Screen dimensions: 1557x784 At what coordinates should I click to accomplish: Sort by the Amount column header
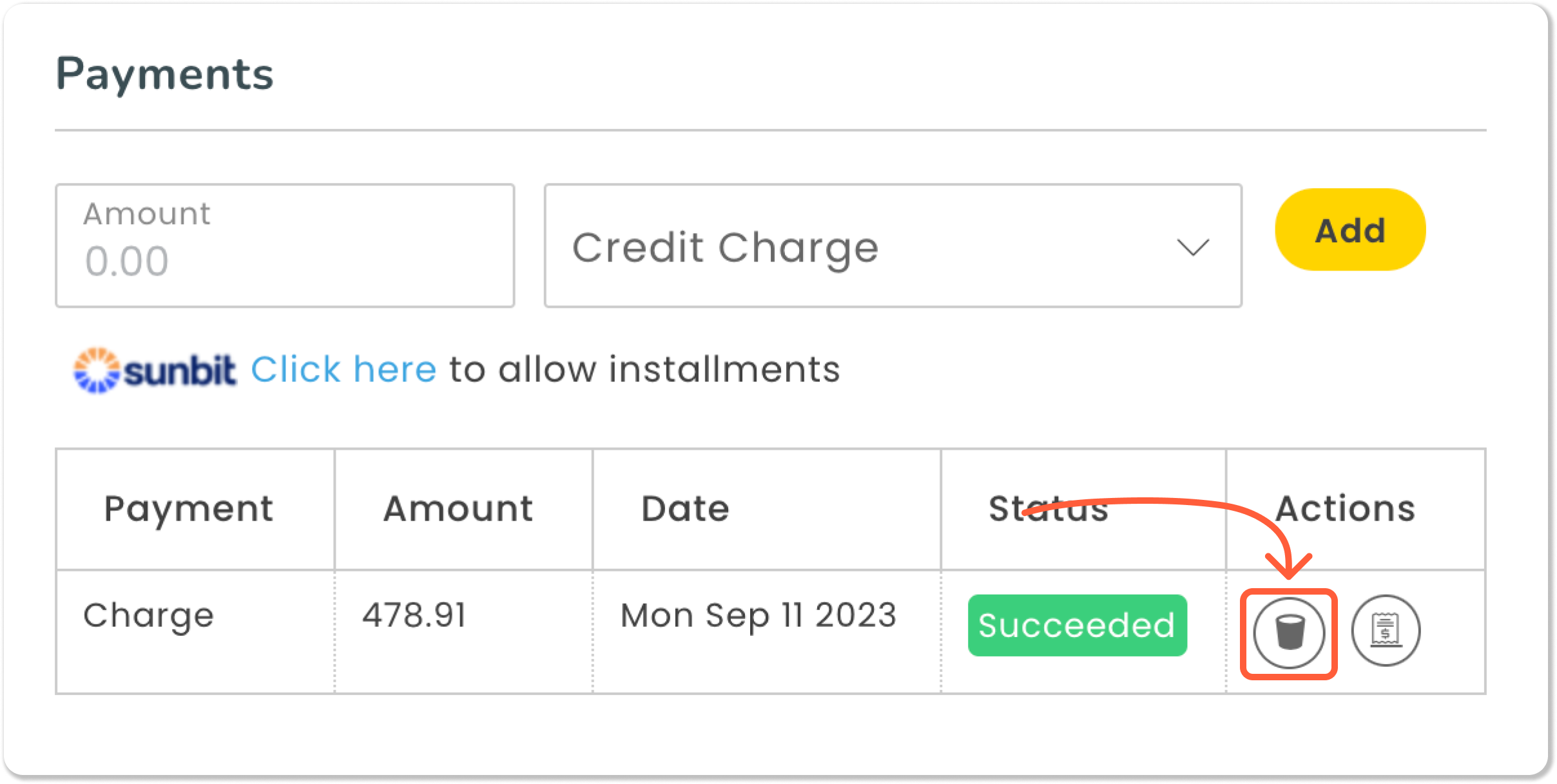click(458, 509)
